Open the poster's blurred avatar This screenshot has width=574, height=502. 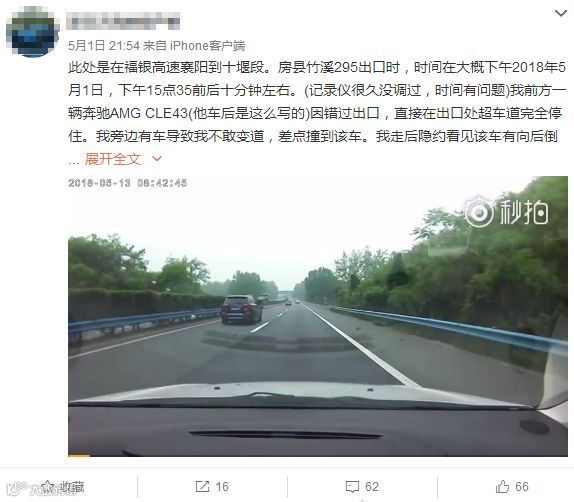tap(33, 32)
